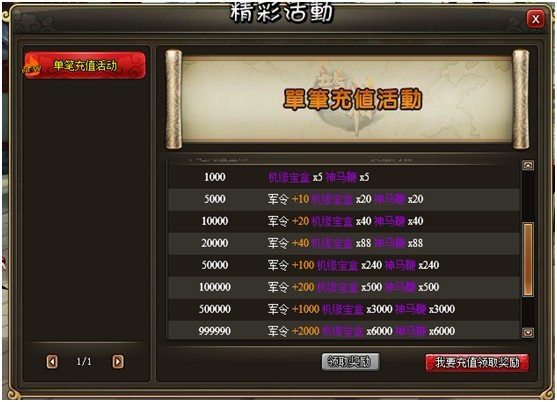557x402 pixels.
Task: Go to next page arrow in sidebar
Action: pos(118,362)
